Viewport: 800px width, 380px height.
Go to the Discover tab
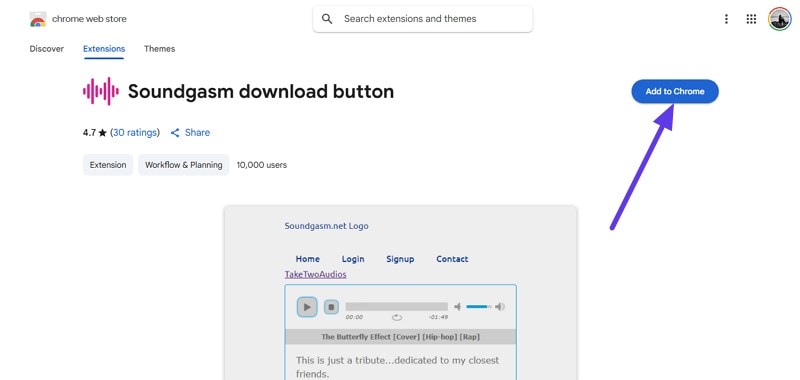[46, 48]
